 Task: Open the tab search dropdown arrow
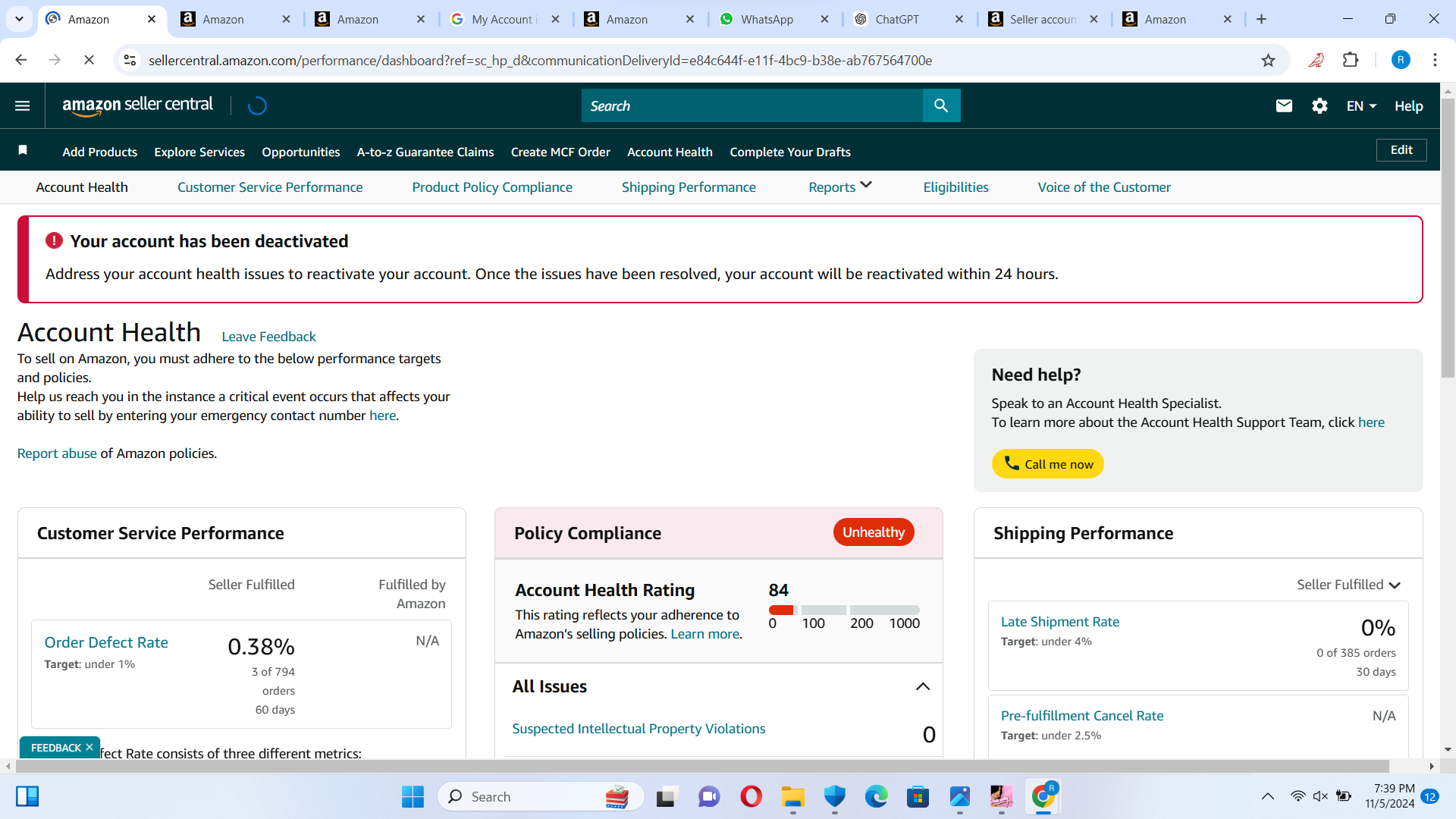click(19, 19)
